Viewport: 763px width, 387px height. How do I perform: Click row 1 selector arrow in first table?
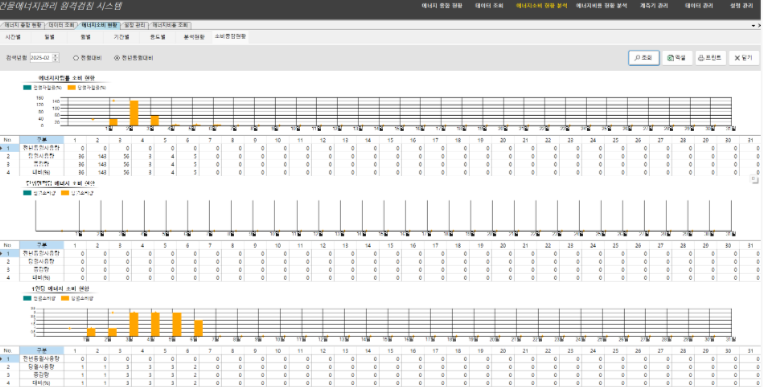tap(1, 148)
